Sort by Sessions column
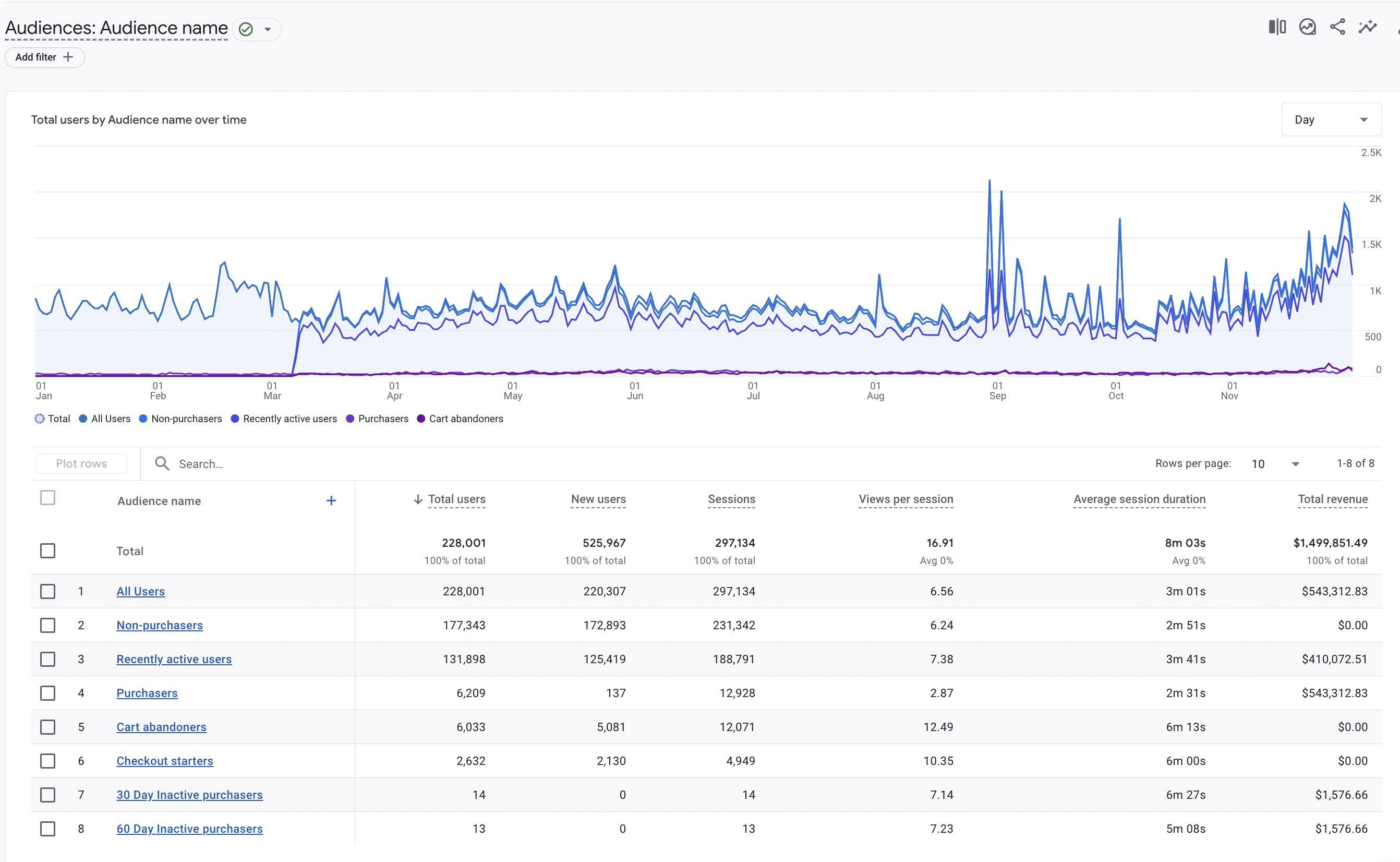Viewport: 1400px width, 862px height. pyautogui.click(x=732, y=499)
